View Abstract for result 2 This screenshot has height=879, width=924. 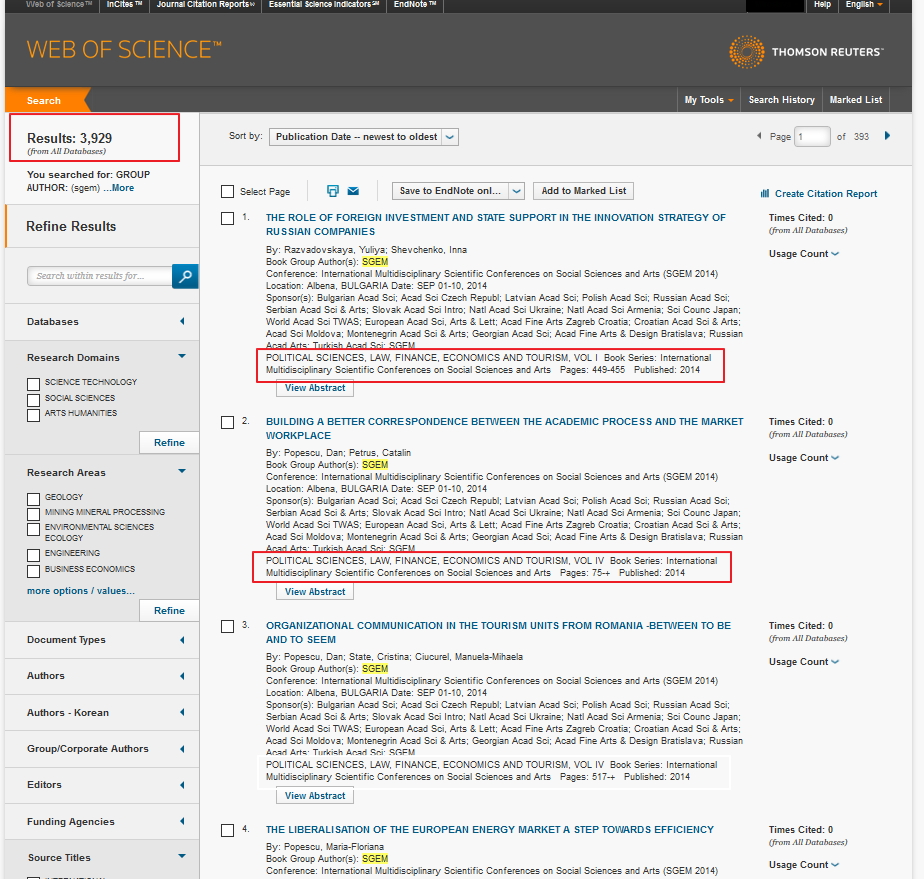tap(315, 591)
